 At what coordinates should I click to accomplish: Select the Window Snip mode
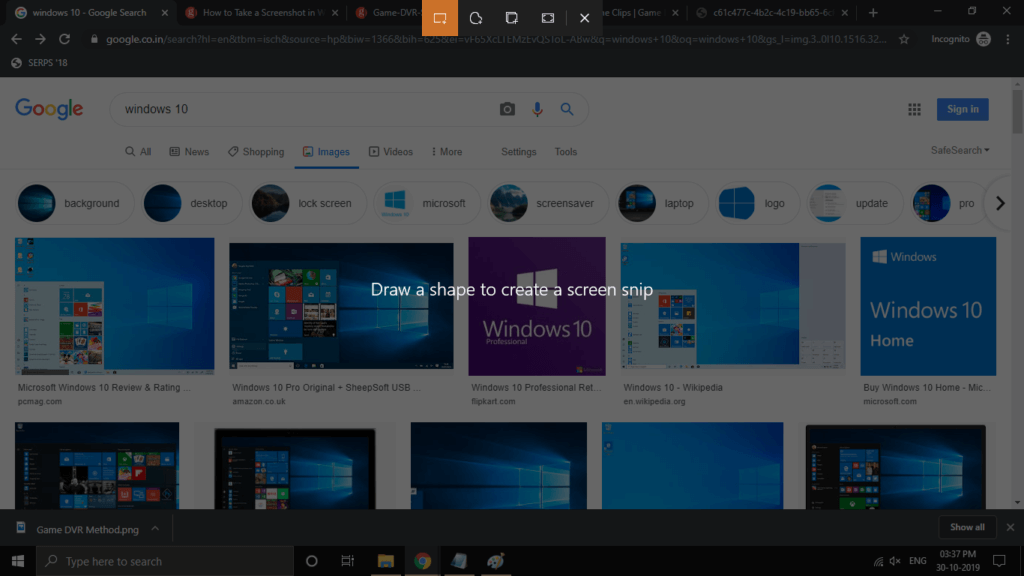(512, 18)
